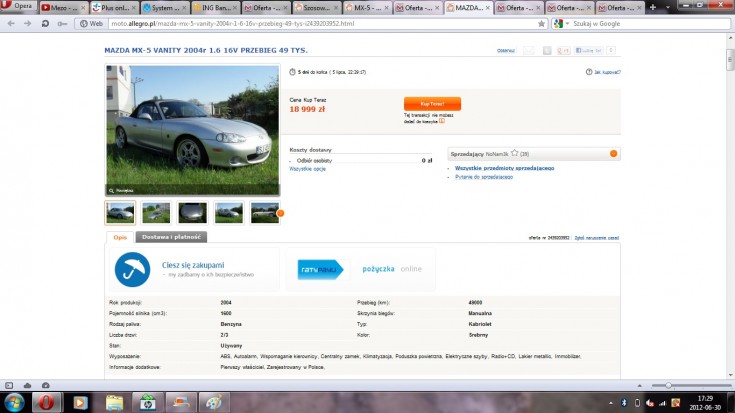Click the Opera Turbo icon in status bar
The width and height of the screenshot is (735, 413).
point(45,385)
